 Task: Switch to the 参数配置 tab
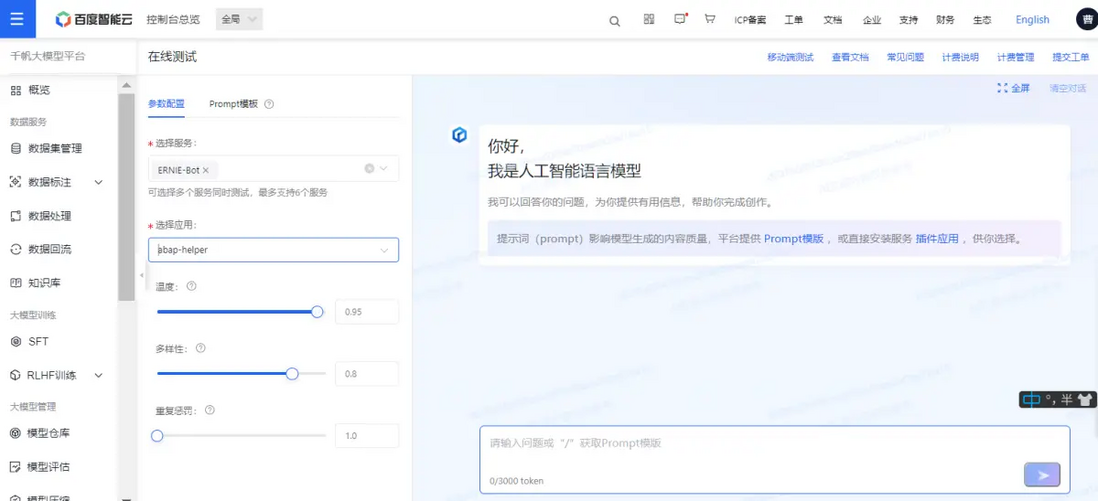(166, 104)
